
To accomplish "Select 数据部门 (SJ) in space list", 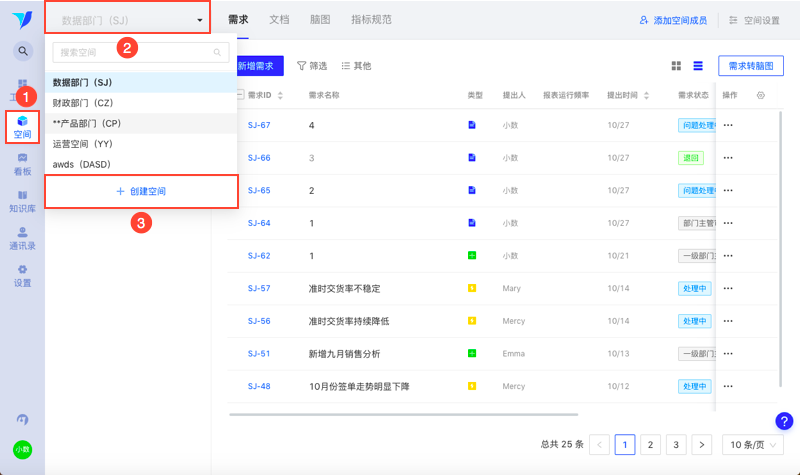I will click(141, 83).
